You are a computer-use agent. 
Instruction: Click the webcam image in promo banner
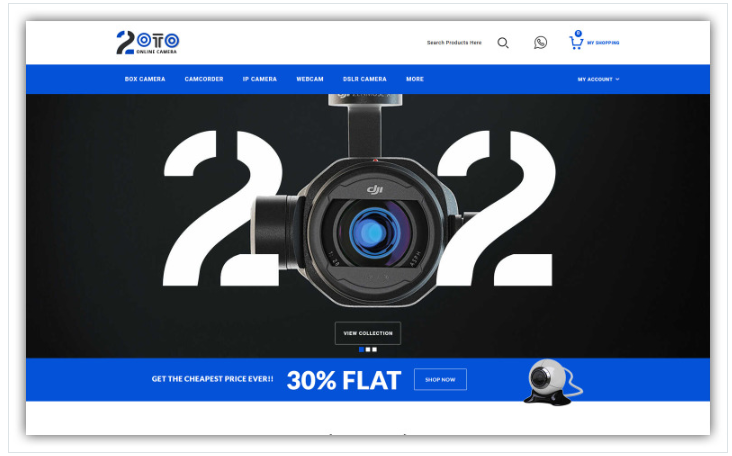[x=551, y=381]
